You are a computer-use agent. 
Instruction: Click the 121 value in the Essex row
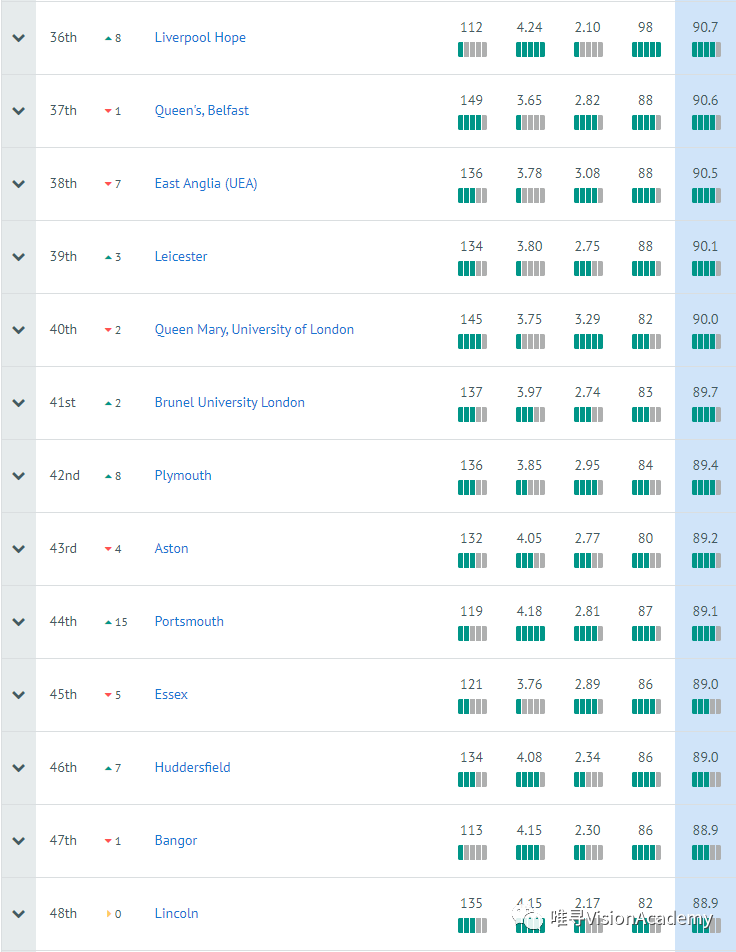pos(471,684)
